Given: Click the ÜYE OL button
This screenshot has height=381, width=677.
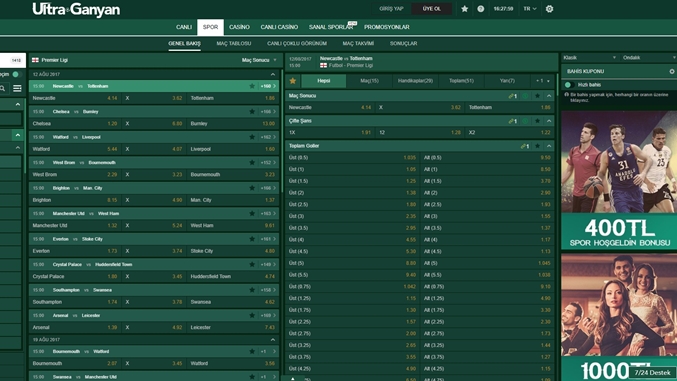Looking at the screenshot, I should [432, 9].
